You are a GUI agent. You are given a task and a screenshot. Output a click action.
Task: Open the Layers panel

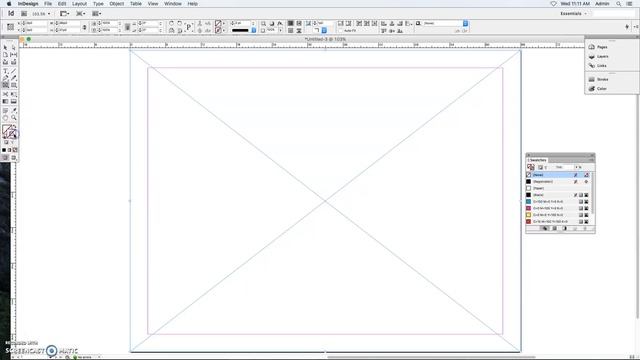(599, 56)
